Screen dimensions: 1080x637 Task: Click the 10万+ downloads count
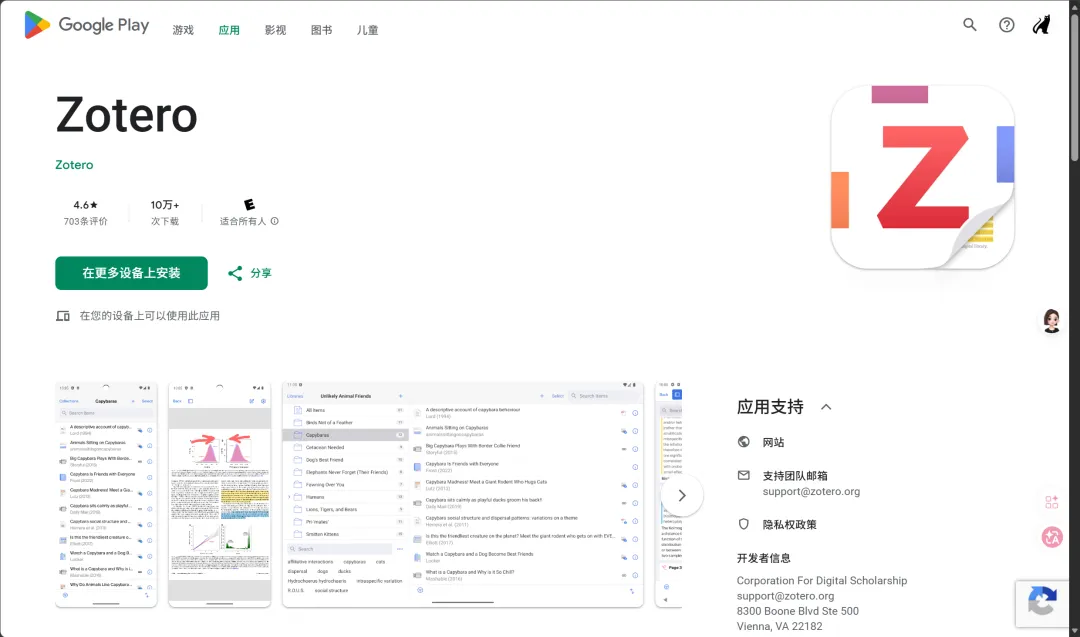(165, 205)
